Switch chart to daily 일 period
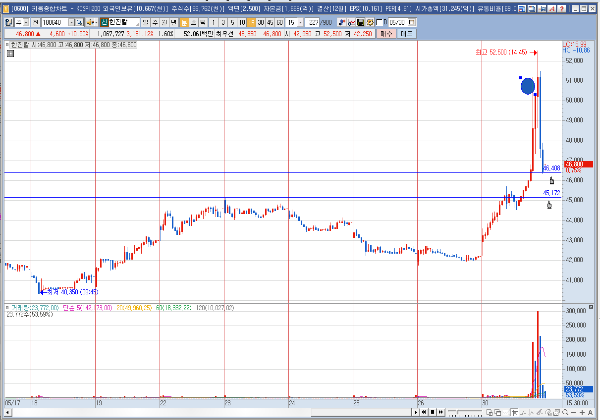 click(145, 23)
